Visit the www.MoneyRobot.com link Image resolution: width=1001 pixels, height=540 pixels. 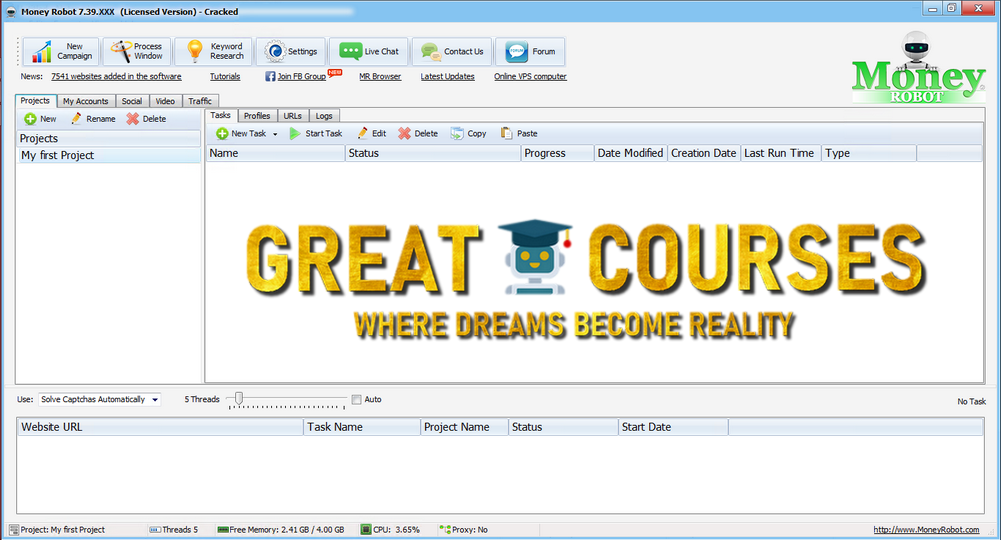[x=926, y=530]
